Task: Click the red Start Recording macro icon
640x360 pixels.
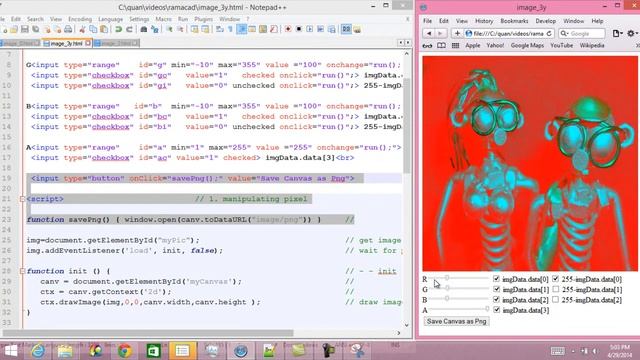Action: (288, 29)
